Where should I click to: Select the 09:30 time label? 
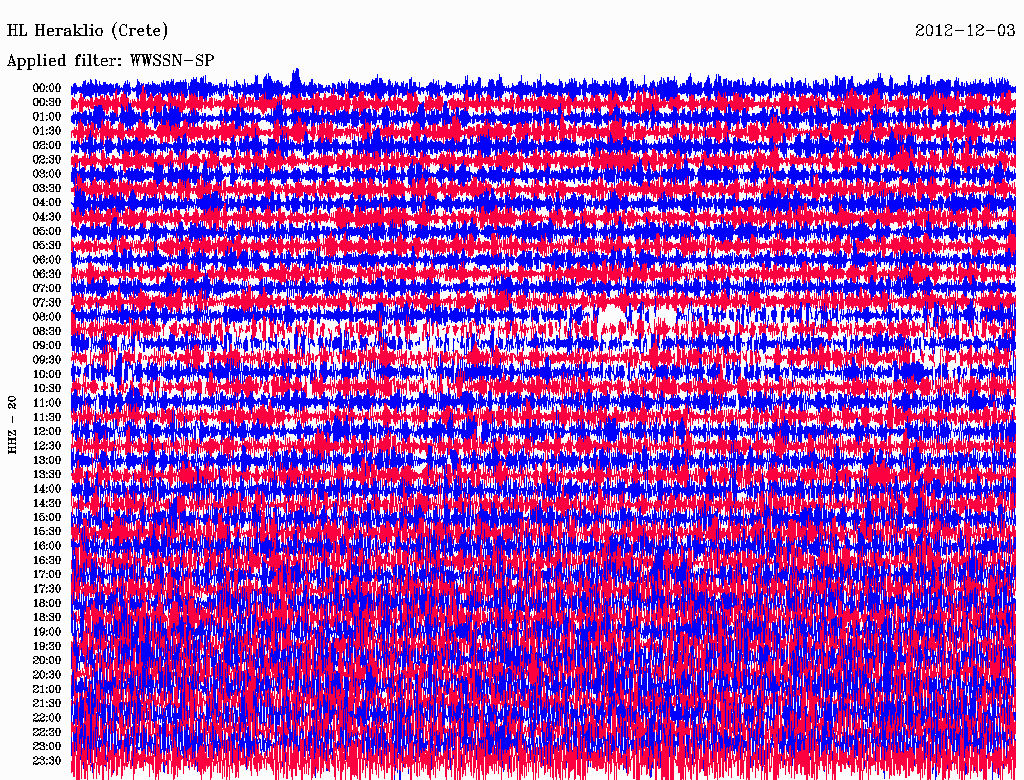46,360
